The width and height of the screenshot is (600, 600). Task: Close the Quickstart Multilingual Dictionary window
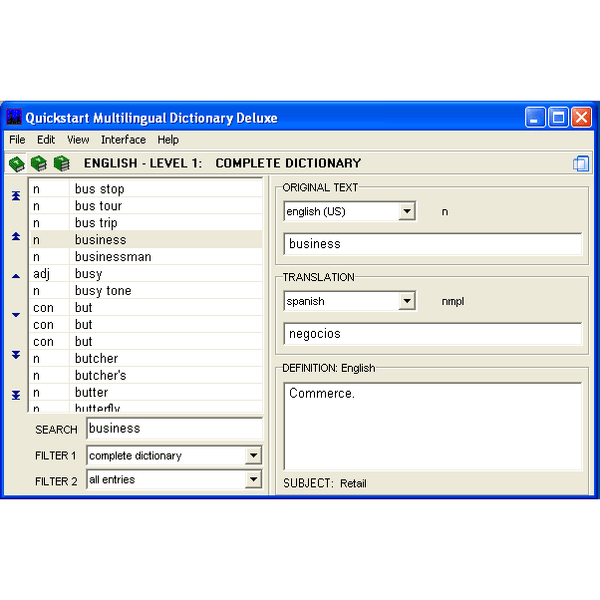pyautogui.click(x=581, y=117)
